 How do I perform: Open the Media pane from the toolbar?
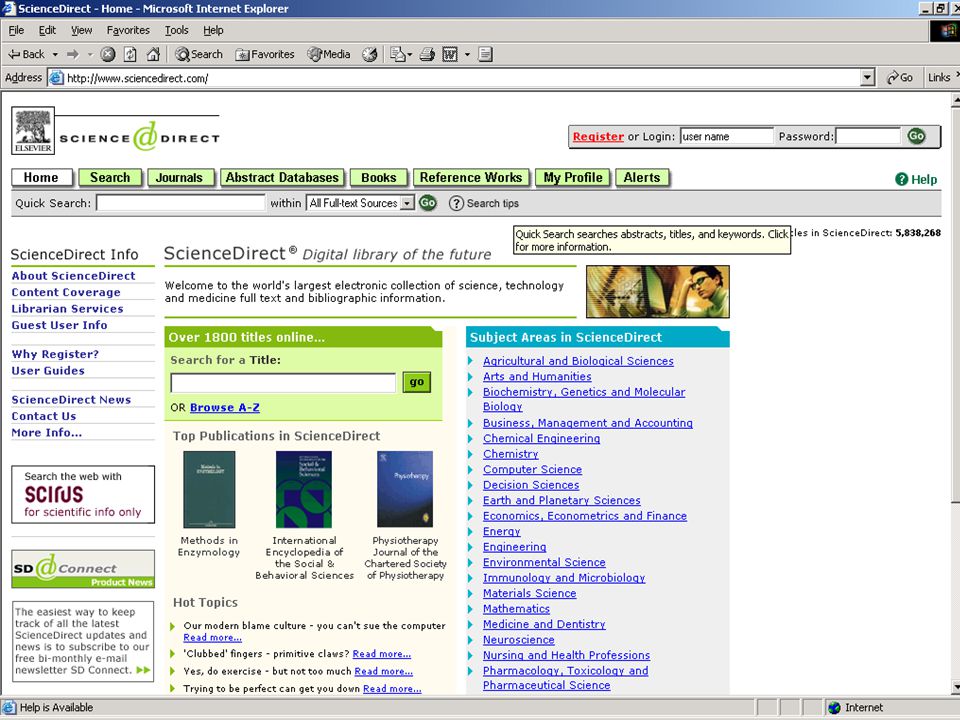click(x=329, y=54)
